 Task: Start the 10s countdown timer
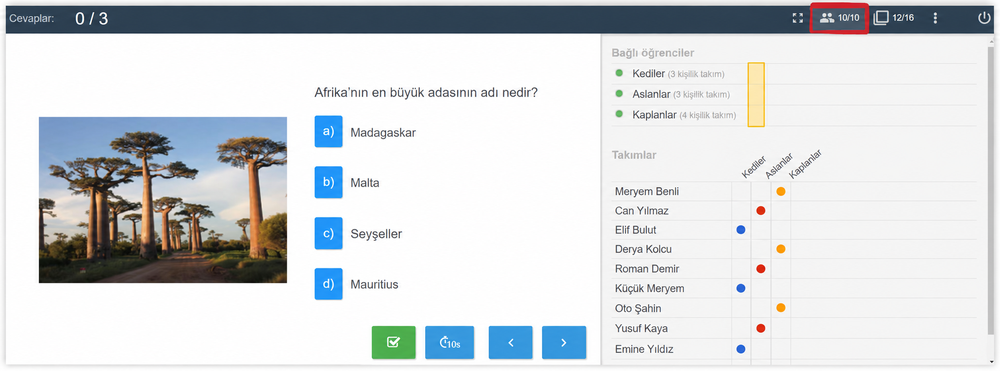point(450,342)
